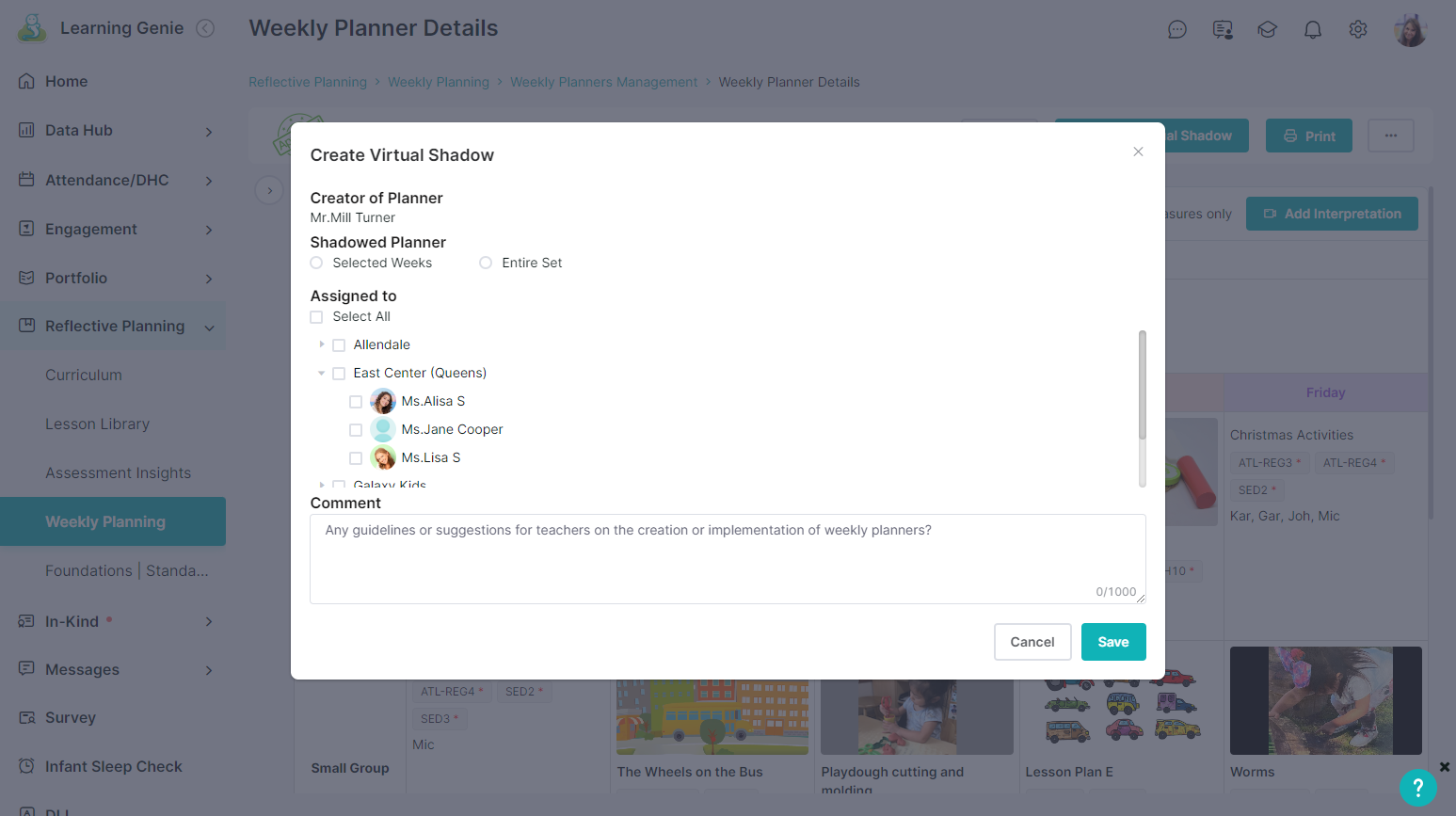
Task: Expand the Allendale tree node
Action: 322,344
